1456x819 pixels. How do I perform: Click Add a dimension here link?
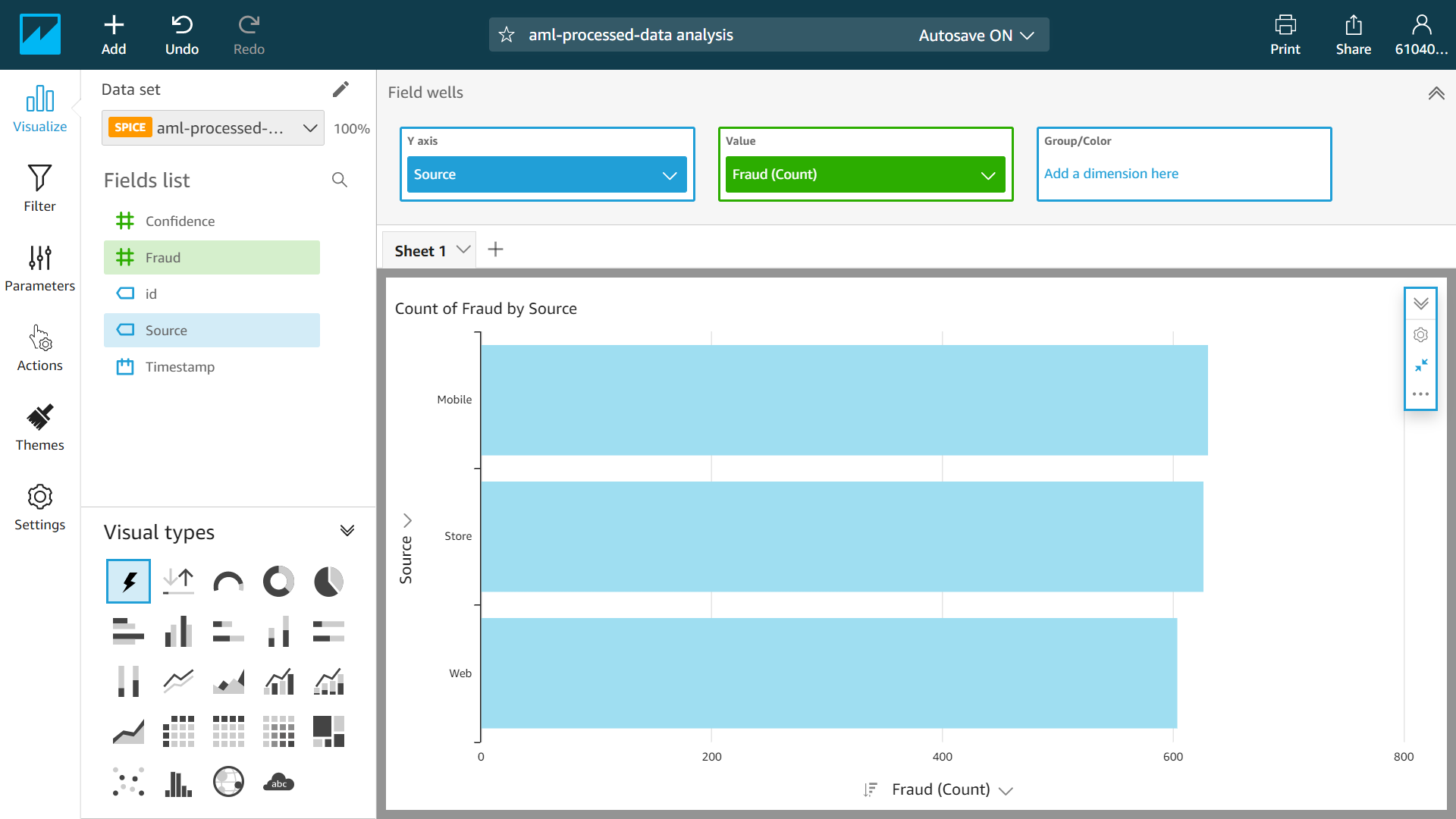pos(1110,174)
